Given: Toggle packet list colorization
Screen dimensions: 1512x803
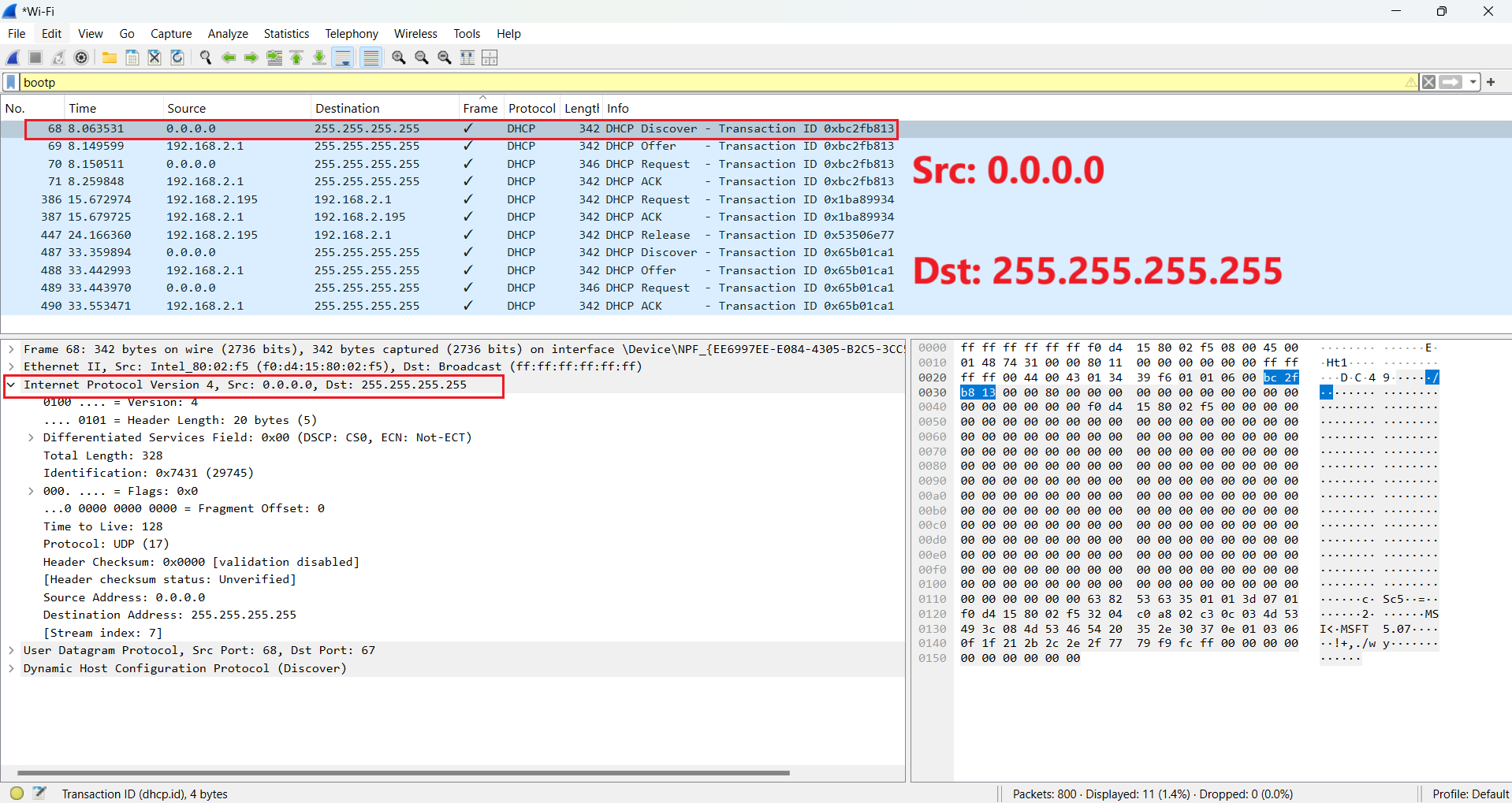Looking at the screenshot, I should (371, 58).
